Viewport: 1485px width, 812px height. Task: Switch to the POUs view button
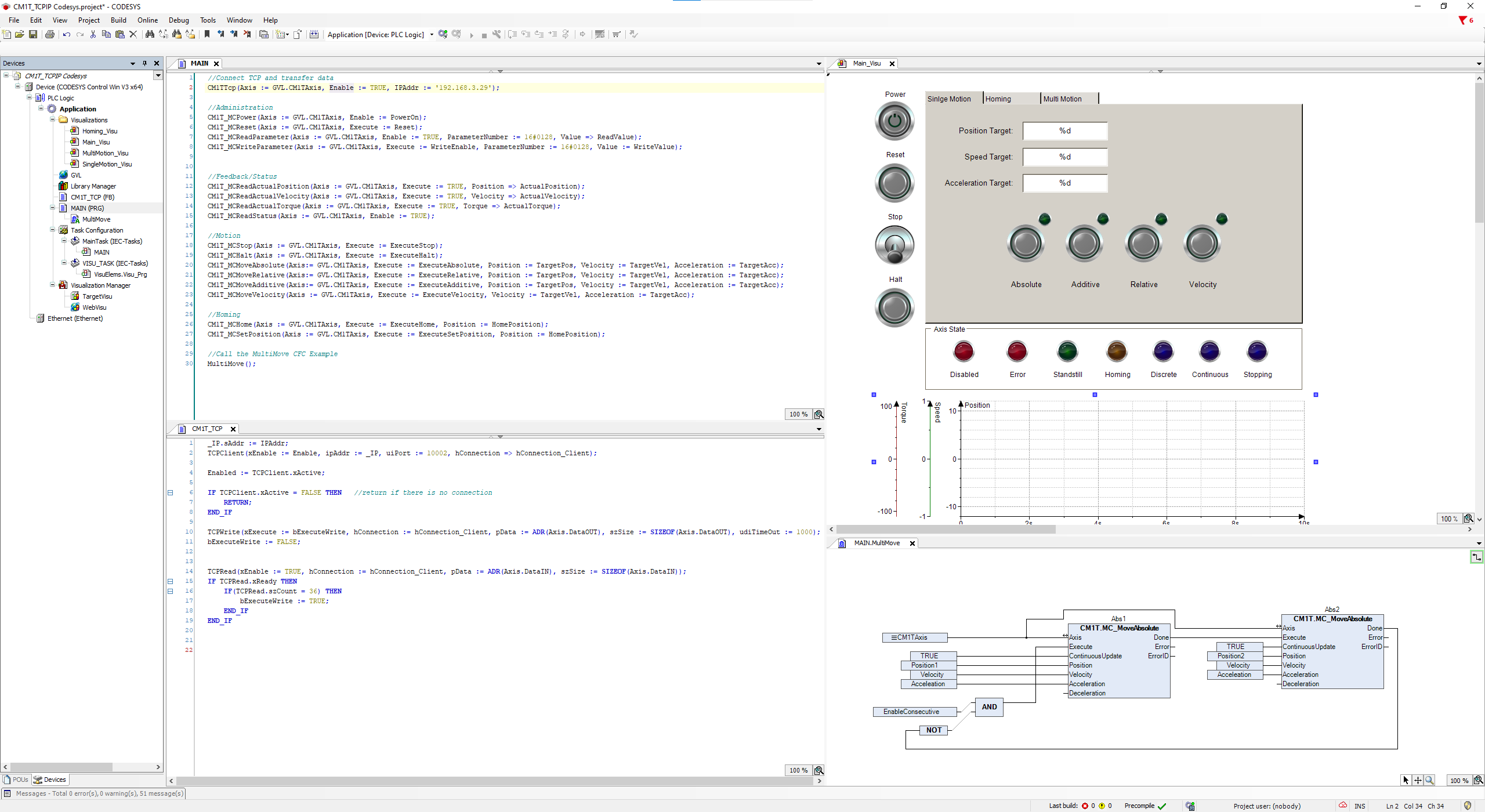click(16, 780)
